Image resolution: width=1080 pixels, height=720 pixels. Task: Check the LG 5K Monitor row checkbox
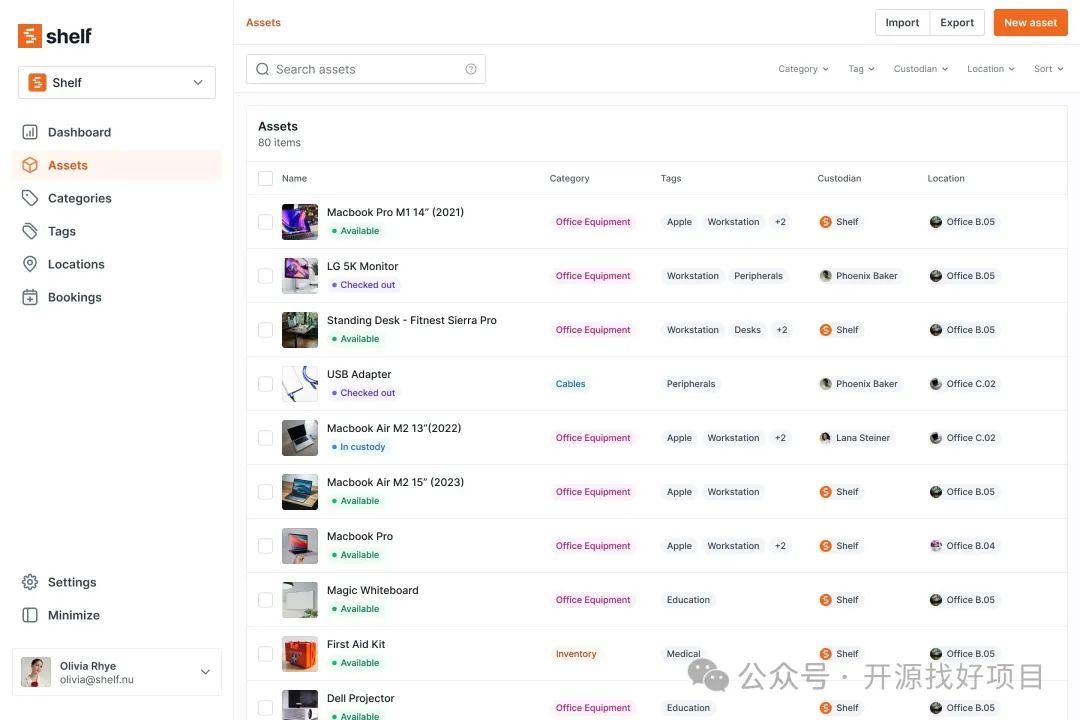click(x=265, y=276)
